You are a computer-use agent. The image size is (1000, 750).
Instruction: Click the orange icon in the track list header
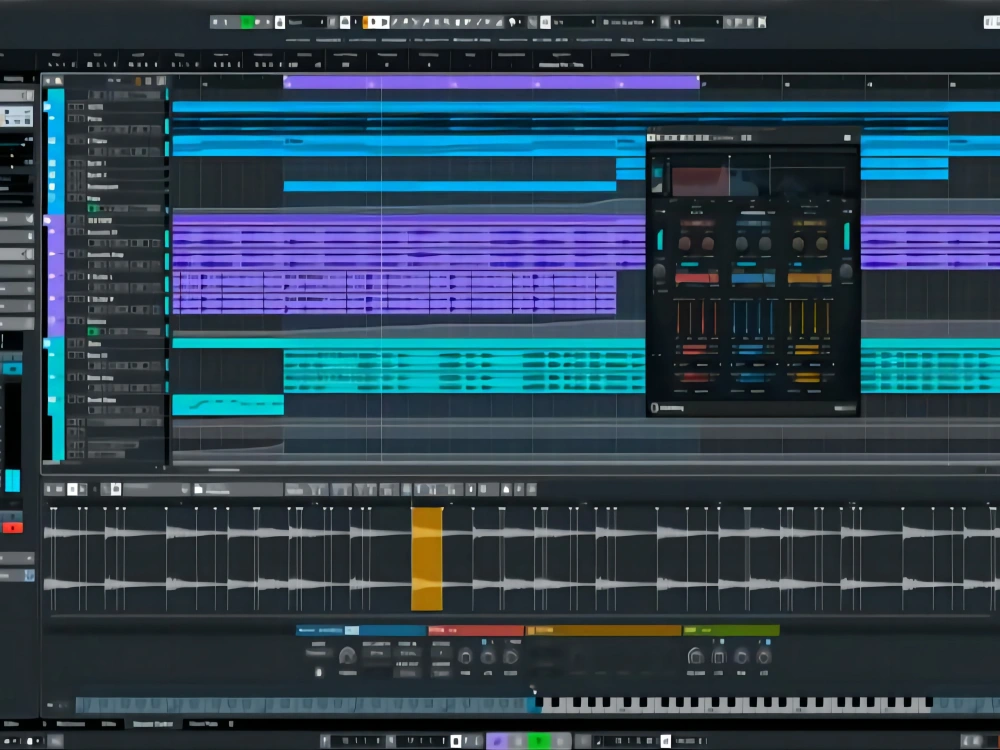pyautogui.click(x=138, y=81)
